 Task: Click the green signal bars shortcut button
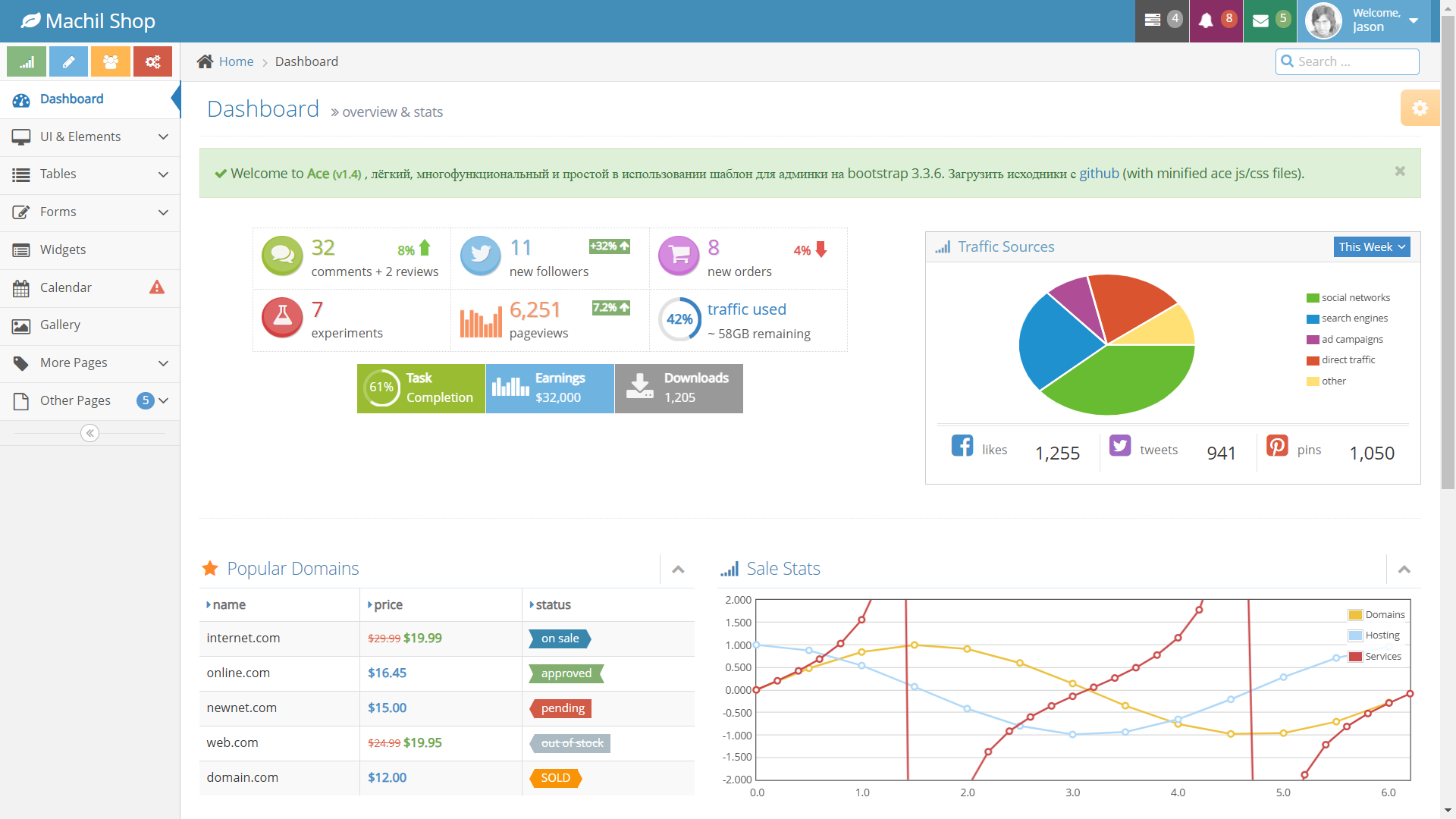coord(27,61)
